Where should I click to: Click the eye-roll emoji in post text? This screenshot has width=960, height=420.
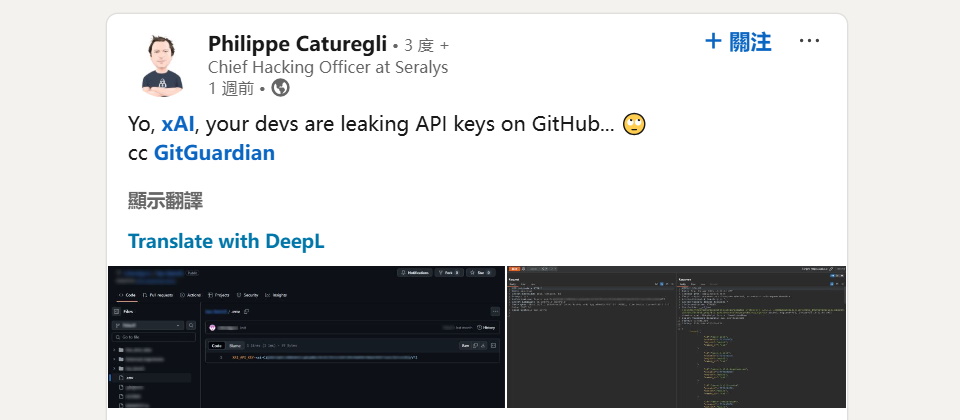point(634,125)
